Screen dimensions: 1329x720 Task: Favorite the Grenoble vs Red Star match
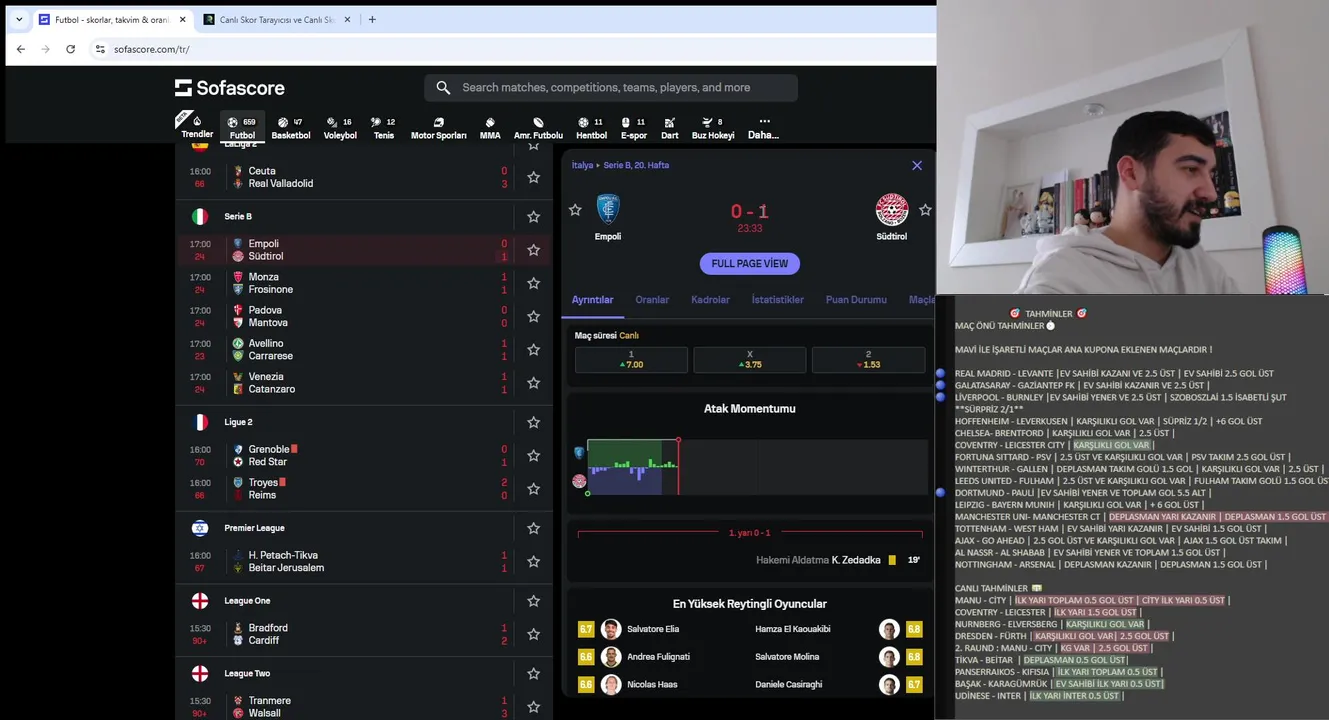click(533, 456)
